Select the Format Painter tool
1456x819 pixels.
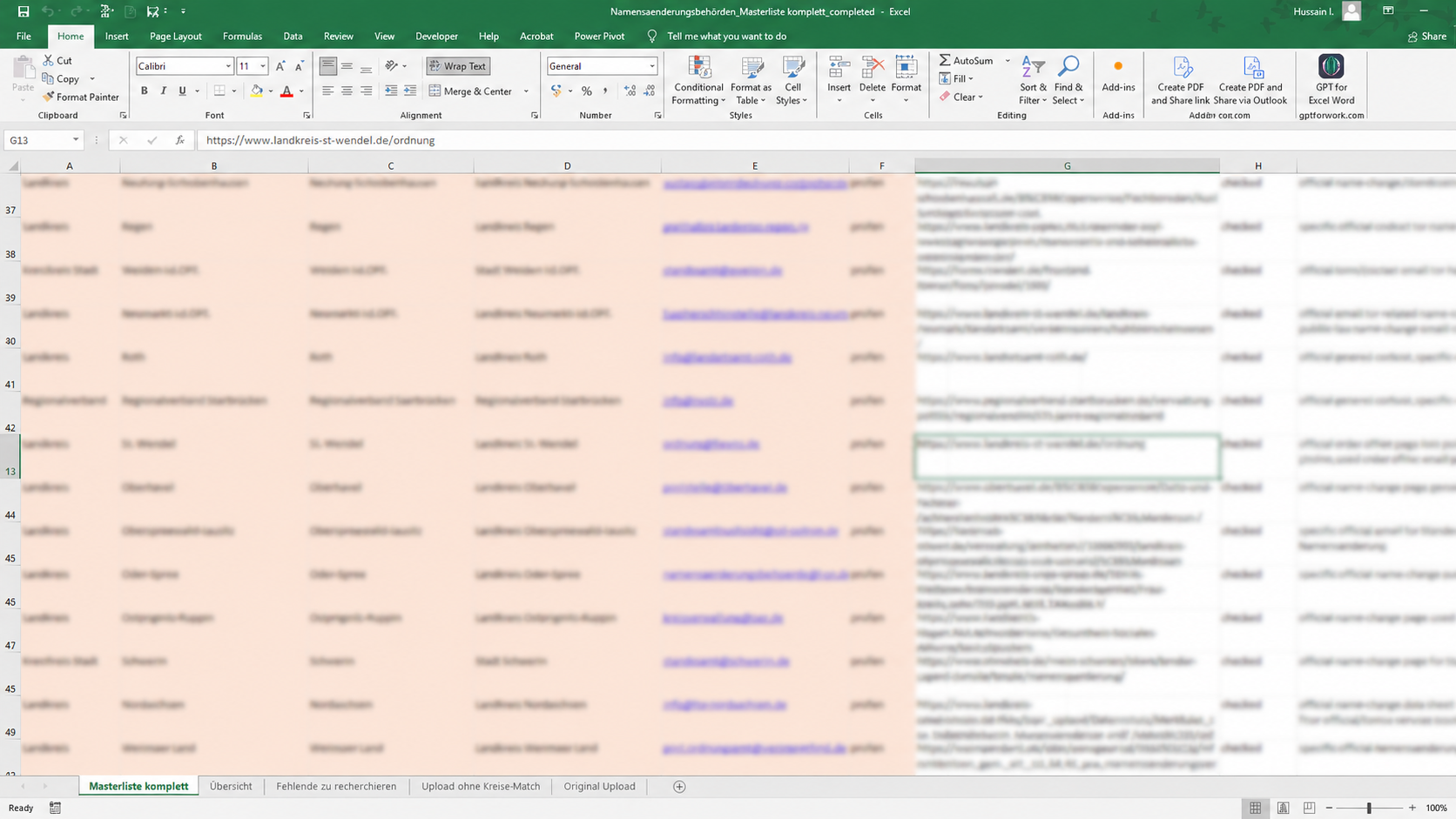(x=81, y=97)
